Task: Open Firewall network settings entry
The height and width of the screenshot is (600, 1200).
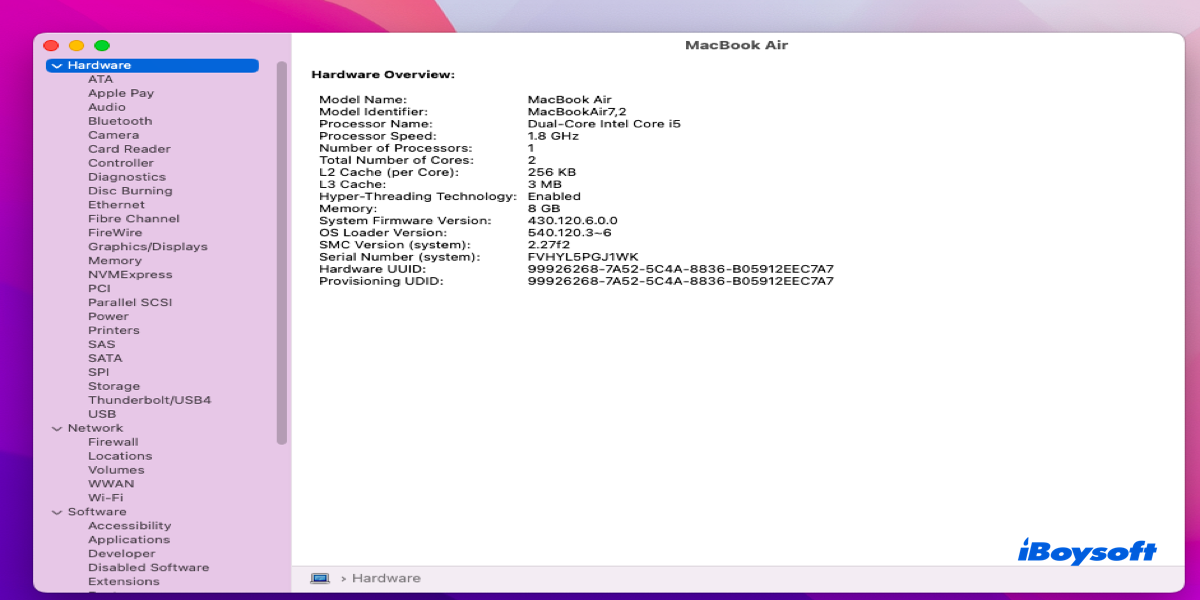Action: [x=113, y=442]
